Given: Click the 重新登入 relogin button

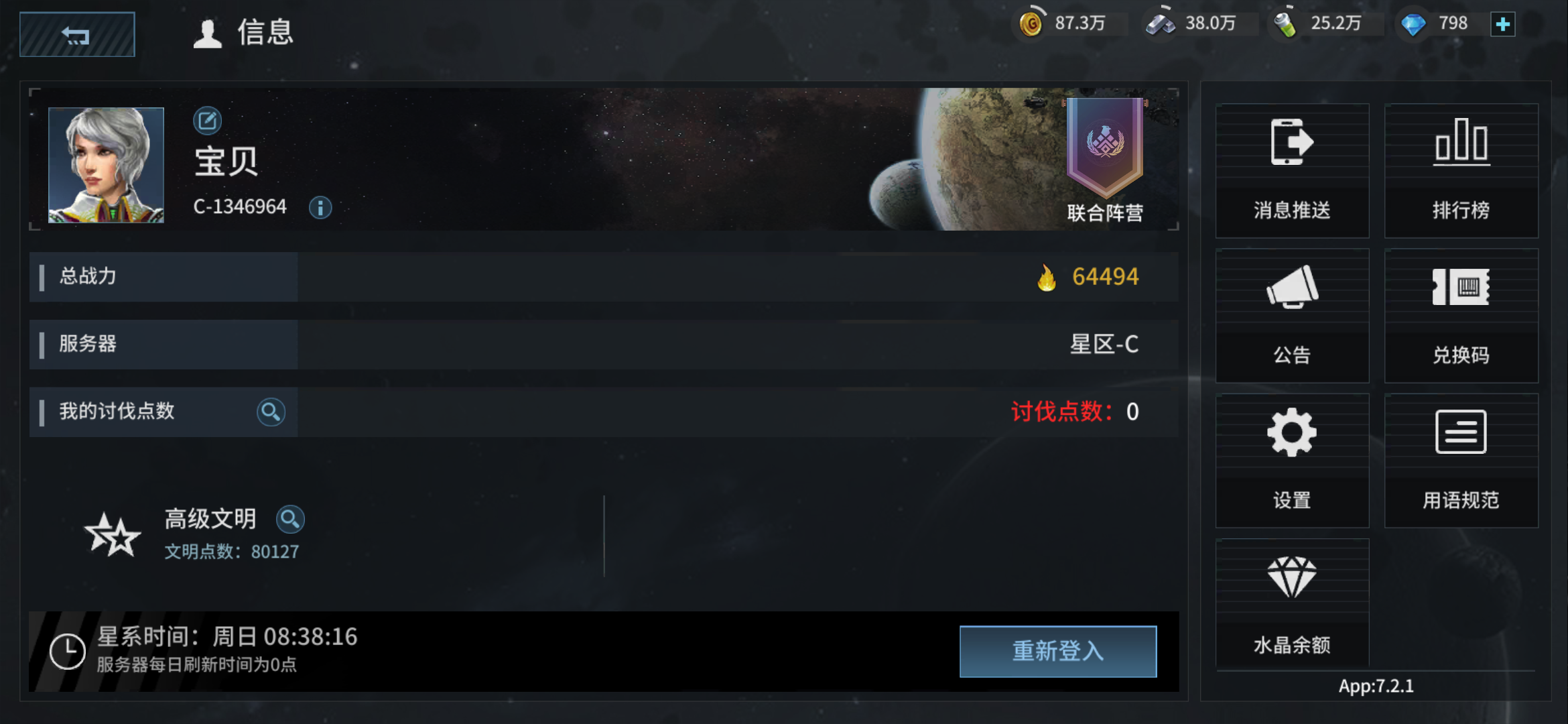Looking at the screenshot, I should click(1058, 652).
